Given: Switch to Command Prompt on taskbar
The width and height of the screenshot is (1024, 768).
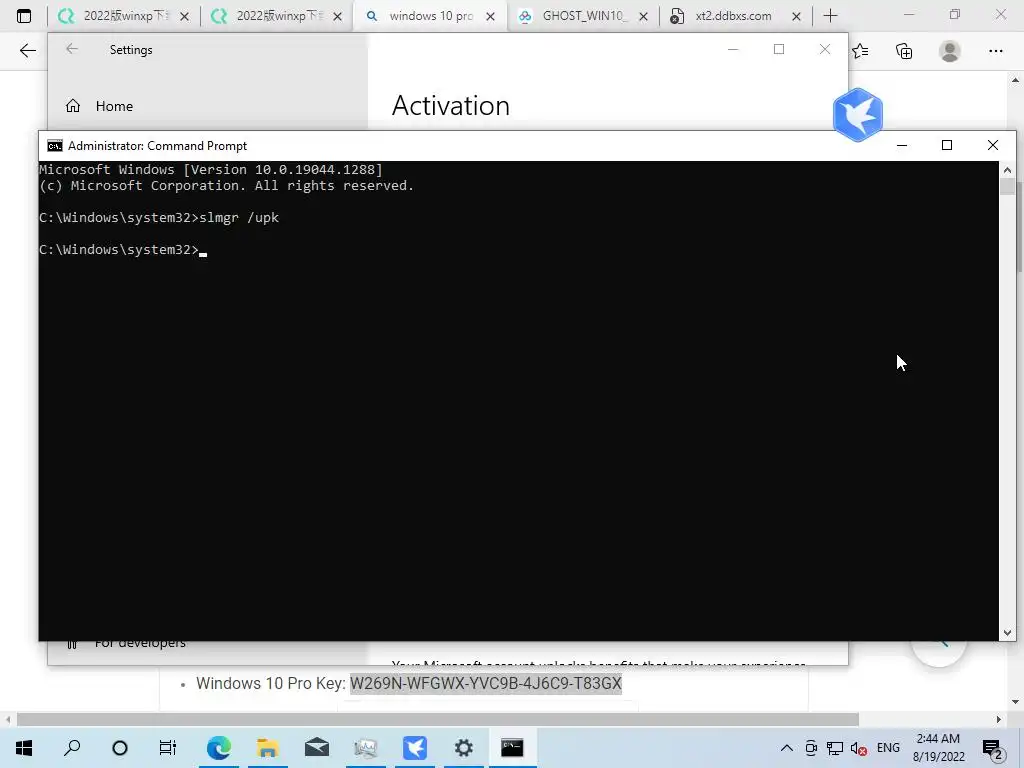Looking at the screenshot, I should coord(512,748).
